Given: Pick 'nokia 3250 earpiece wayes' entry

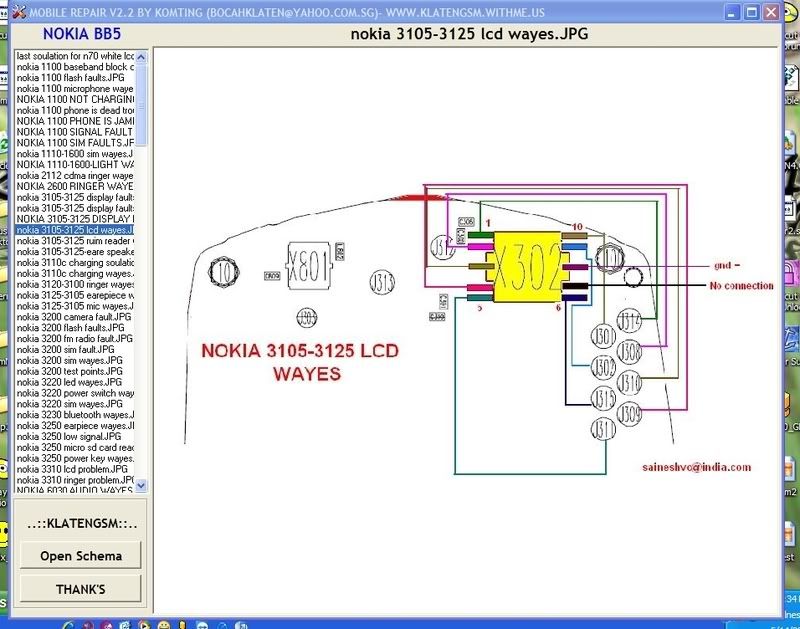Looking at the screenshot, I should (75, 425).
